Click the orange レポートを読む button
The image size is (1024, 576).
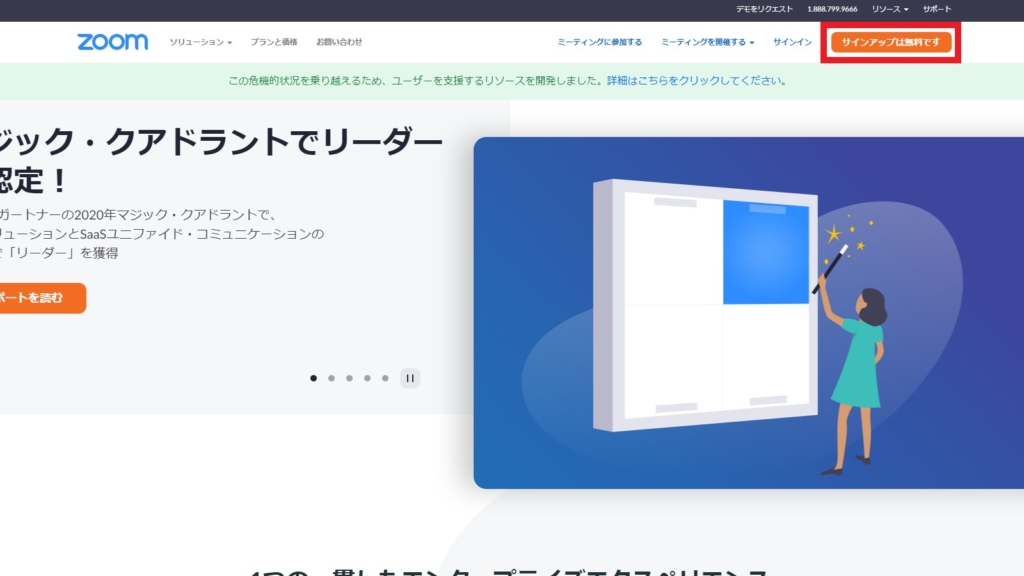tap(42, 298)
